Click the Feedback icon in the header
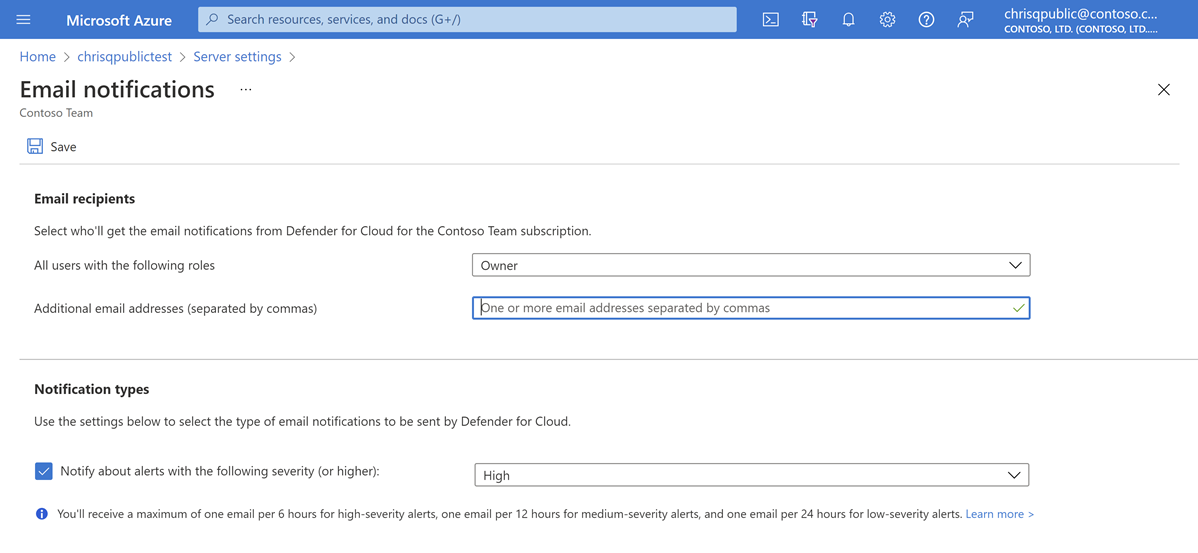The height and width of the screenshot is (553, 1198). tap(965, 19)
